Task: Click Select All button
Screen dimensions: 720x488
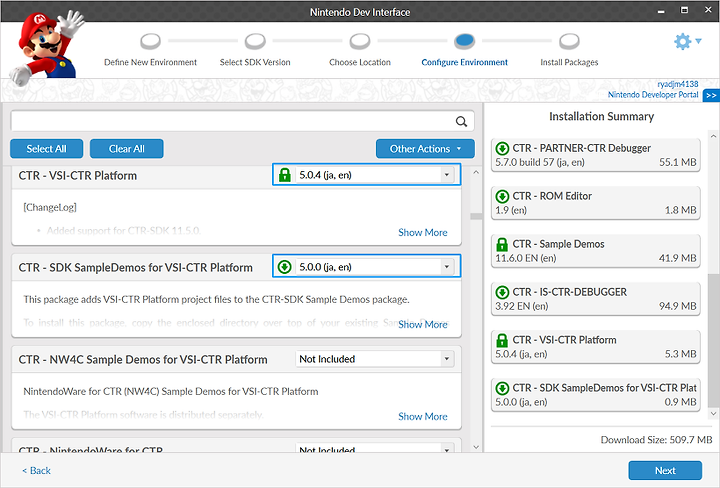Action: coord(46,149)
